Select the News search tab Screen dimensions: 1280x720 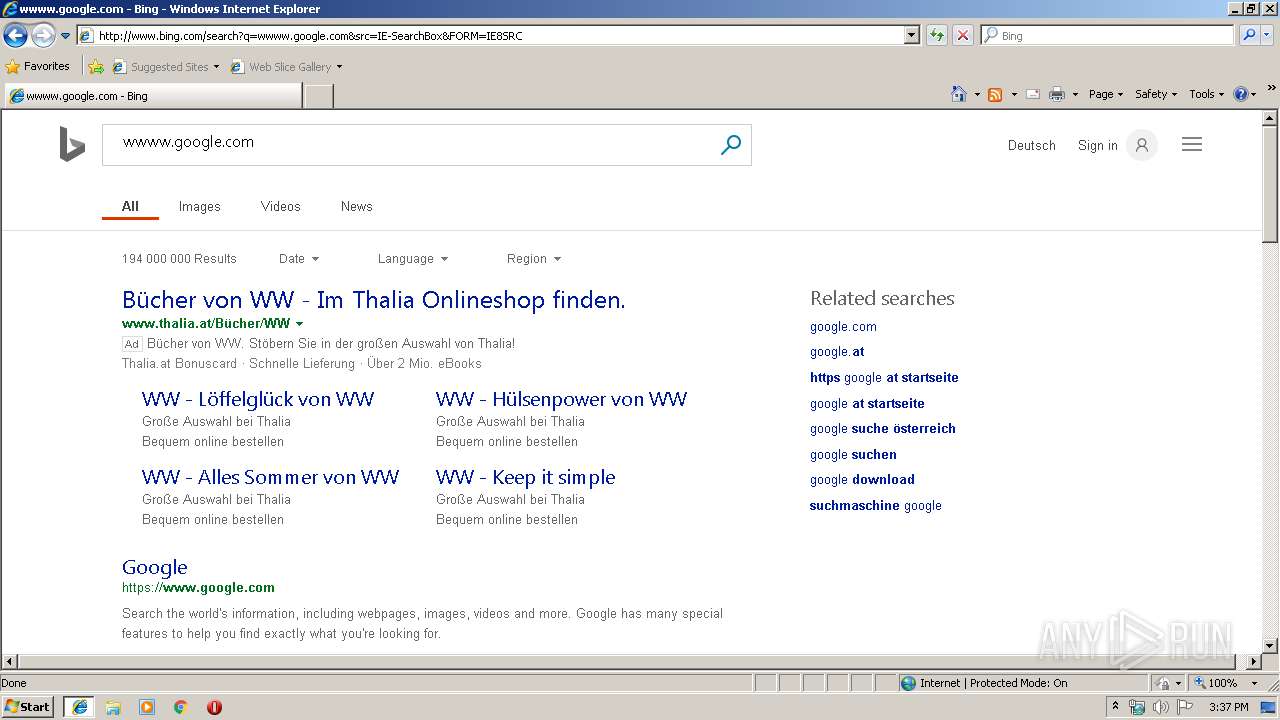pos(356,206)
